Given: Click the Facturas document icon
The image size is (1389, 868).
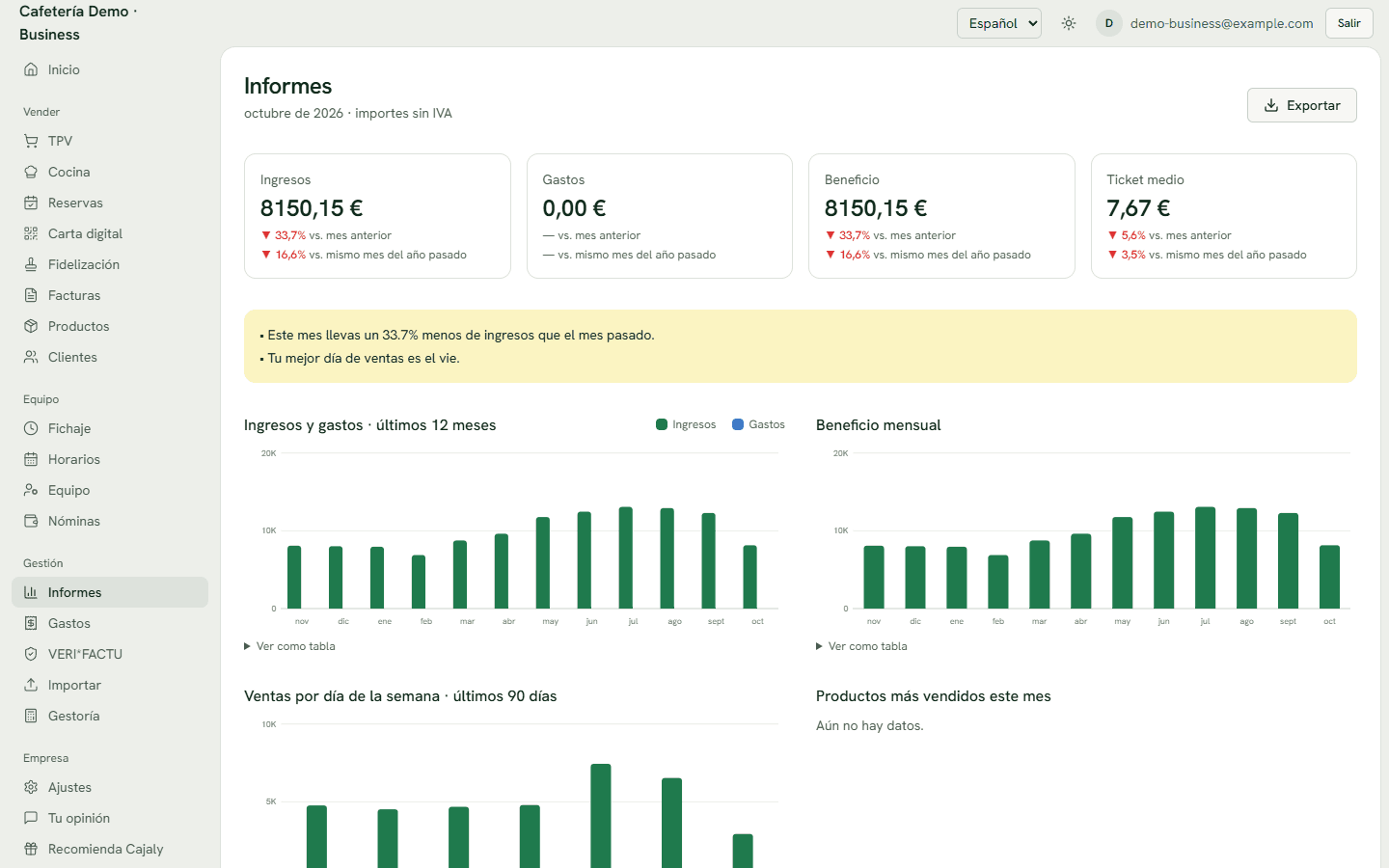Looking at the screenshot, I should 31,295.
